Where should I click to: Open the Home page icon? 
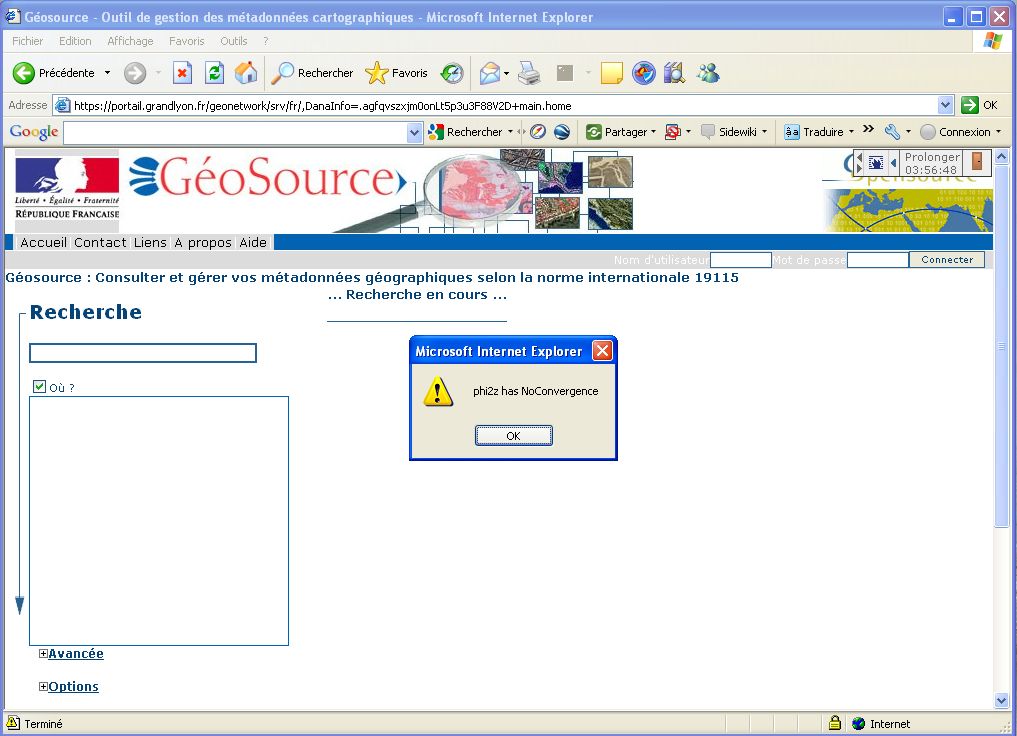[x=246, y=73]
